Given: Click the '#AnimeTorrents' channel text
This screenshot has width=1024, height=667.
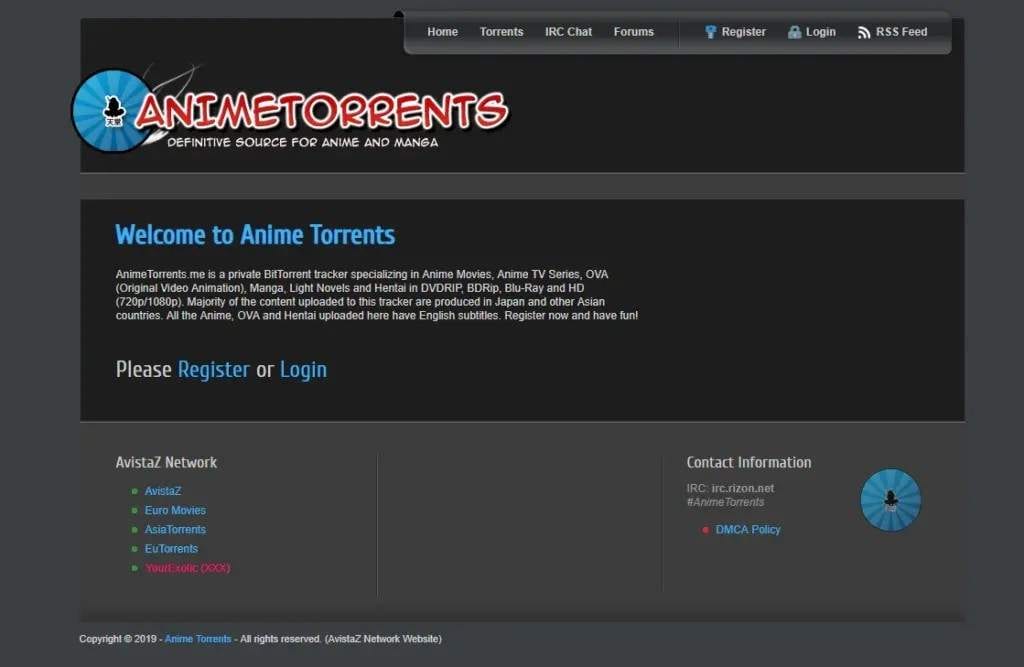Looking at the screenshot, I should pyautogui.click(x=725, y=502).
